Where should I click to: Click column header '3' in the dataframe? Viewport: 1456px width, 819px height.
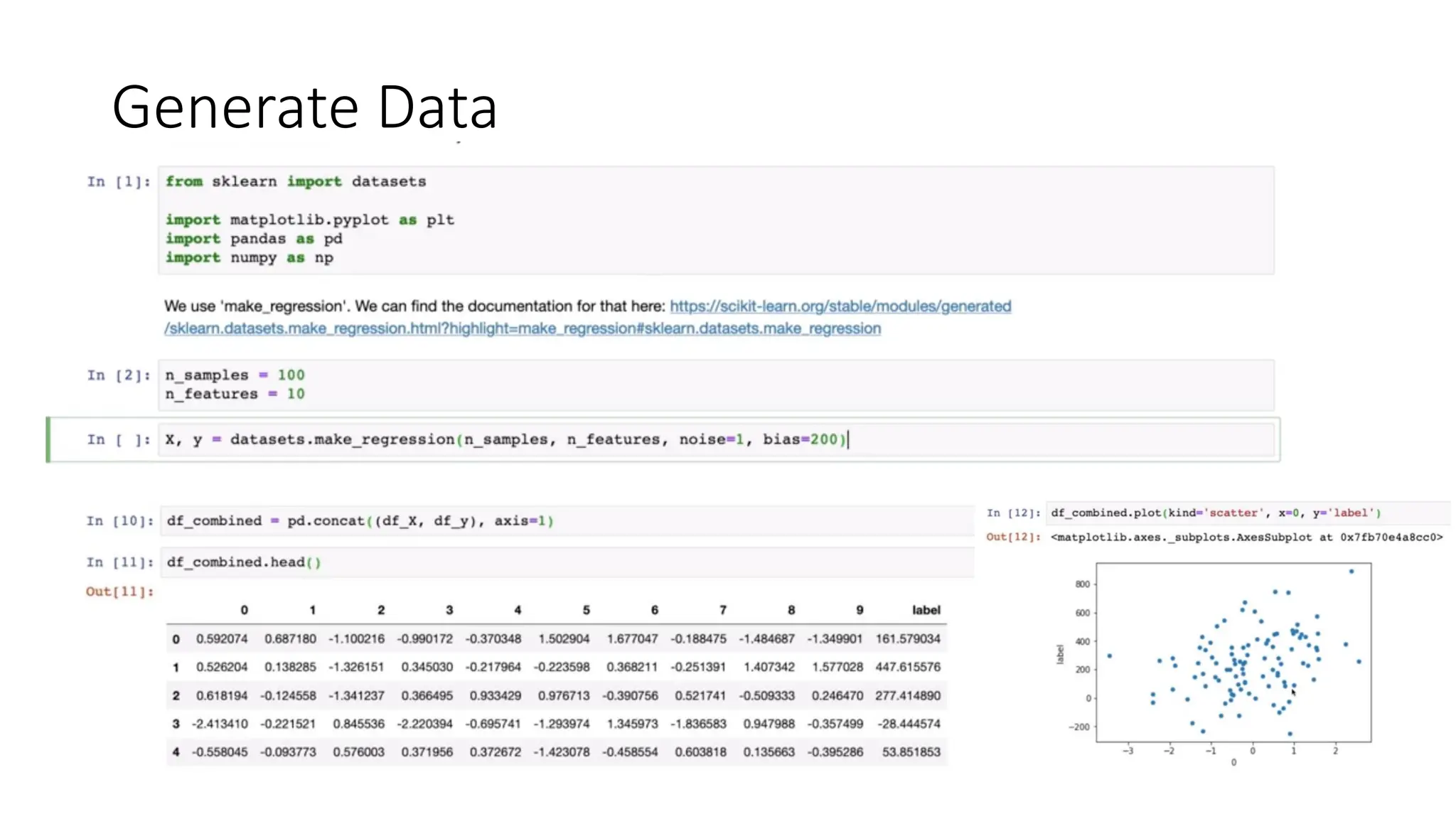(x=449, y=610)
